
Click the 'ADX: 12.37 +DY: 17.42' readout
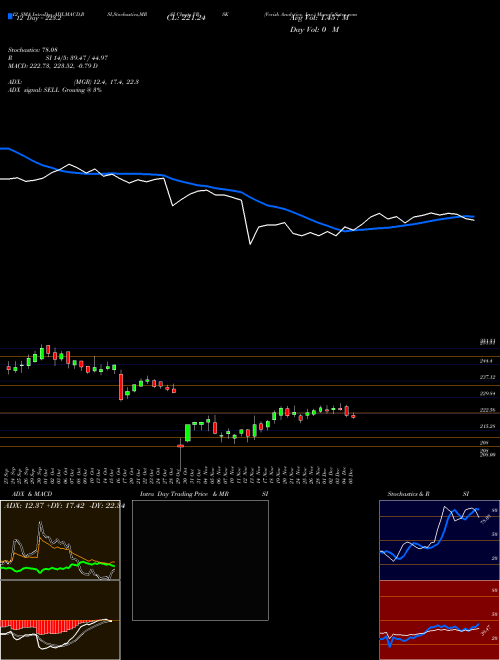coord(45,506)
